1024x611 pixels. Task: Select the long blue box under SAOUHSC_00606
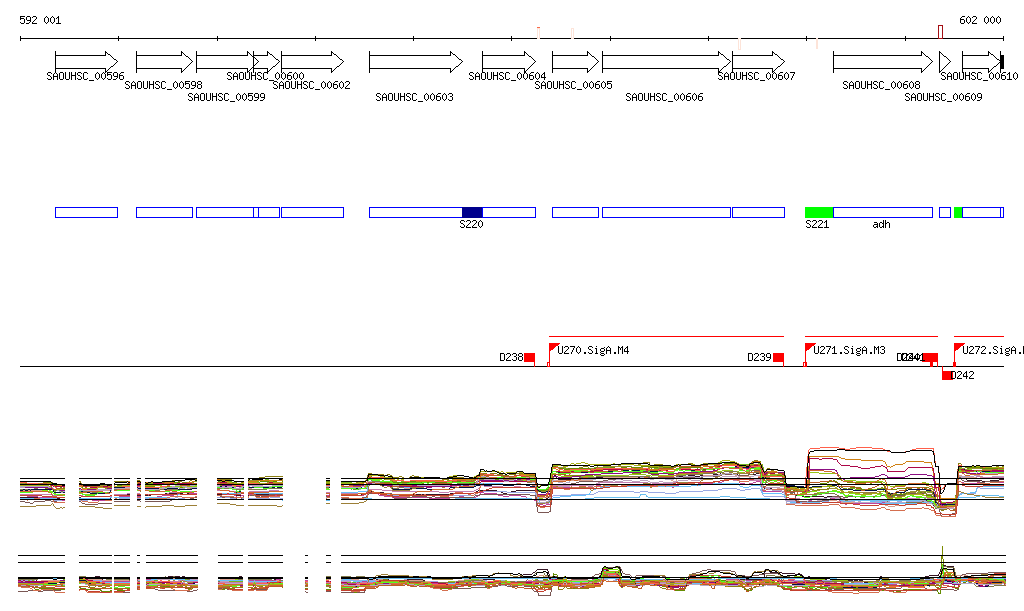pos(666,212)
